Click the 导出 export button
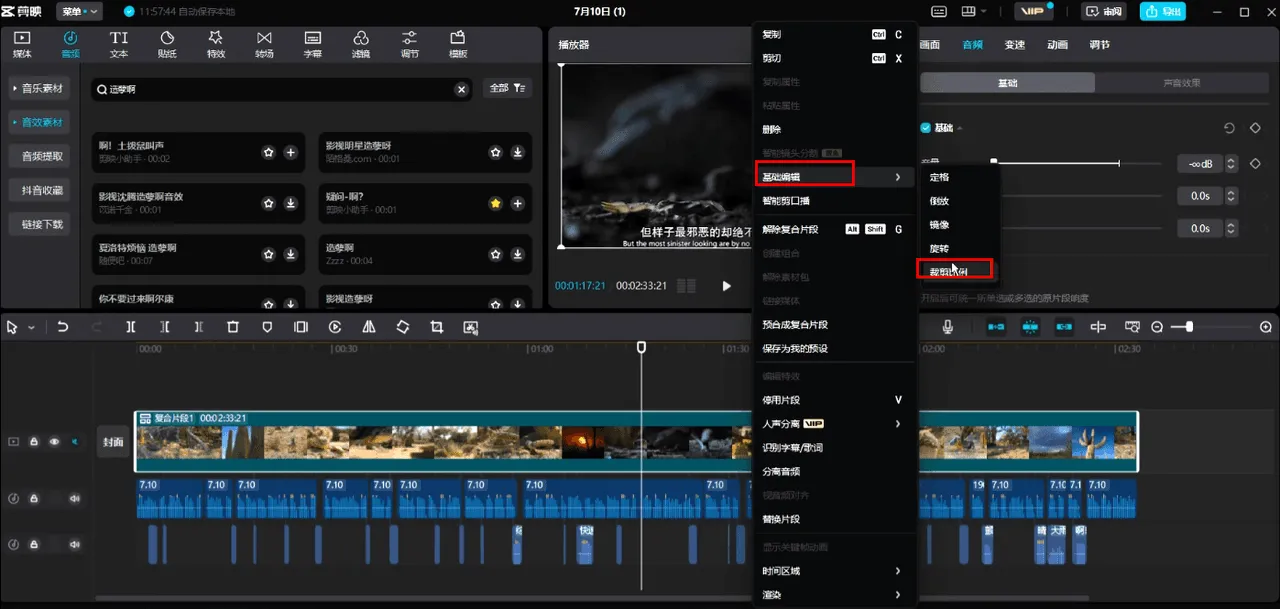This screenshot has width=1280, height=609. pos(1162,11)
